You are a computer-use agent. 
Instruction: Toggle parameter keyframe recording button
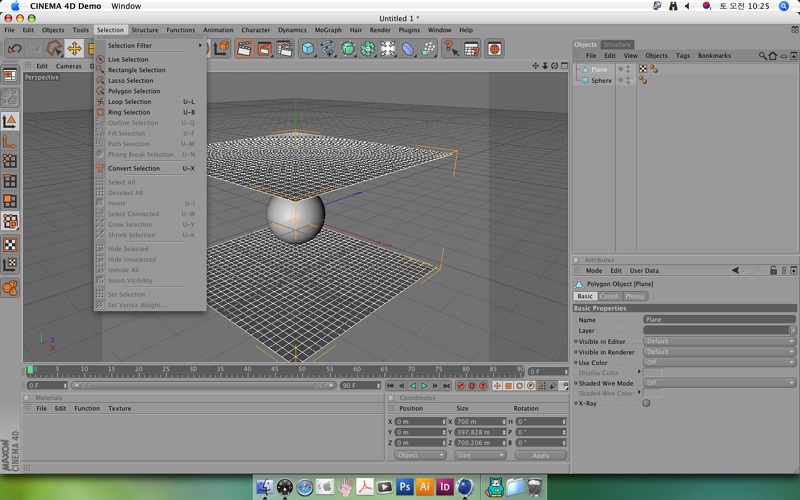tap(531, 386)
